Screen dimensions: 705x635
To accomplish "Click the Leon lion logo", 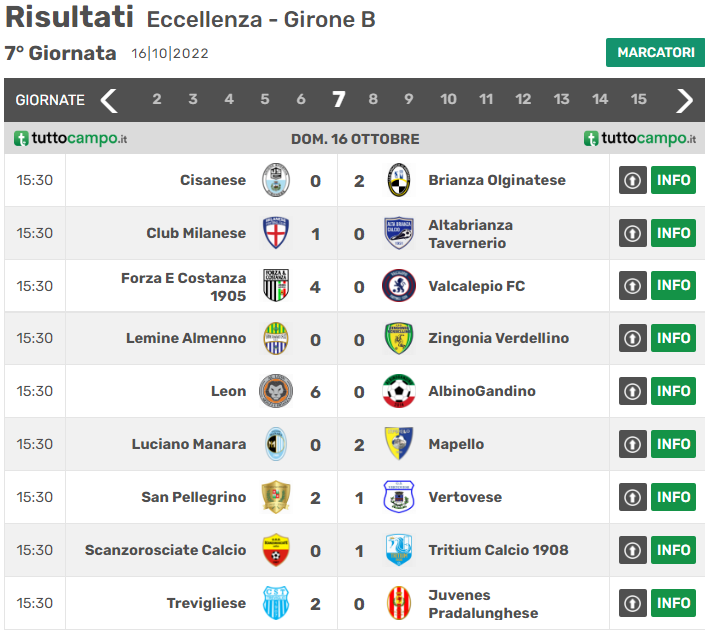I will coord(276,391).
